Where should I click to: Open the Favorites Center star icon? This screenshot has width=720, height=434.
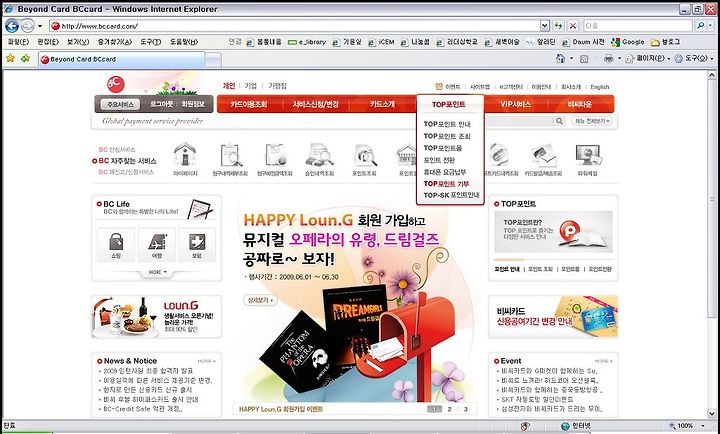pyautogui.click(x=10, y=58)
